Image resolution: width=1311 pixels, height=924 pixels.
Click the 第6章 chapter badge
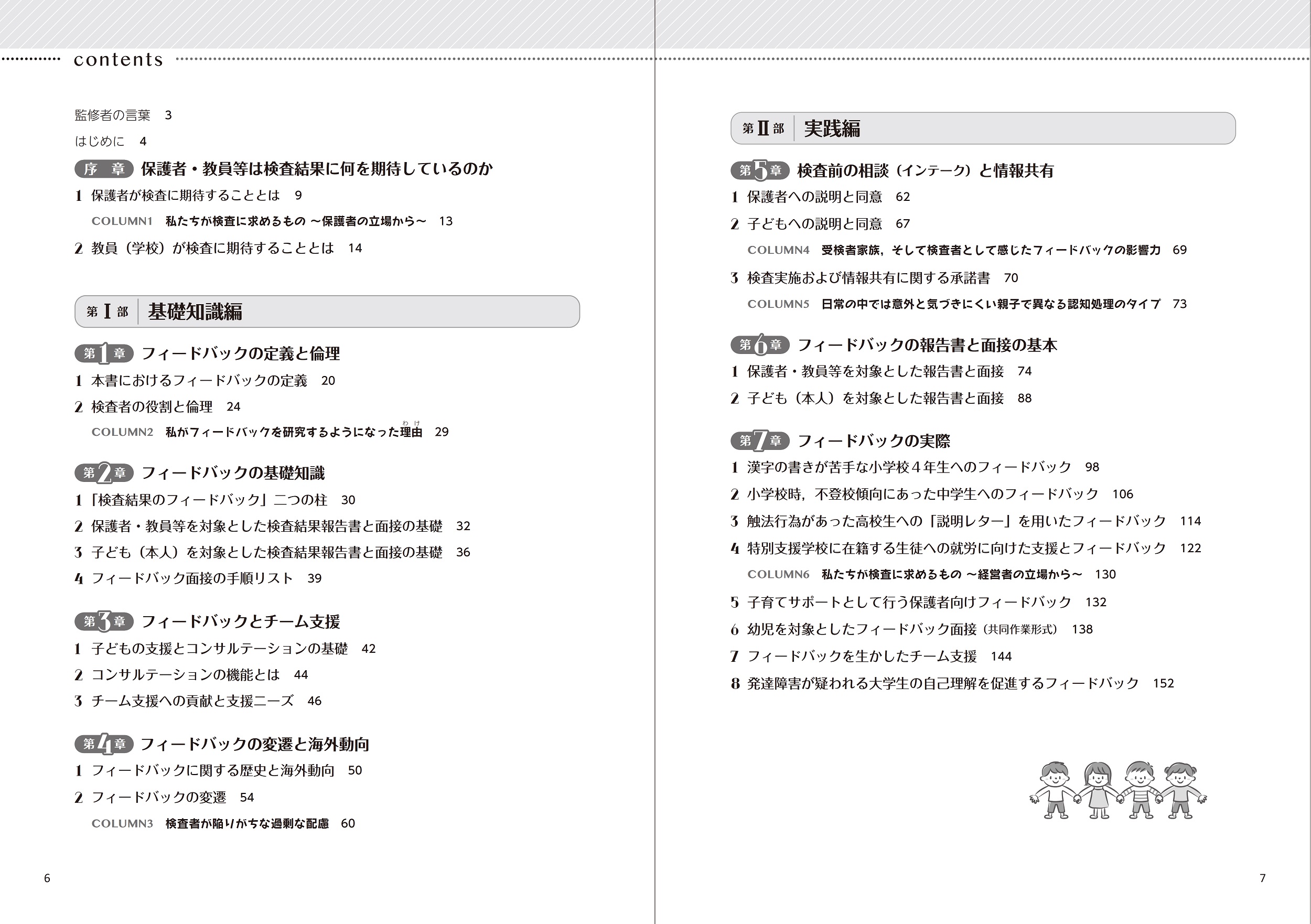pos(760,346)
